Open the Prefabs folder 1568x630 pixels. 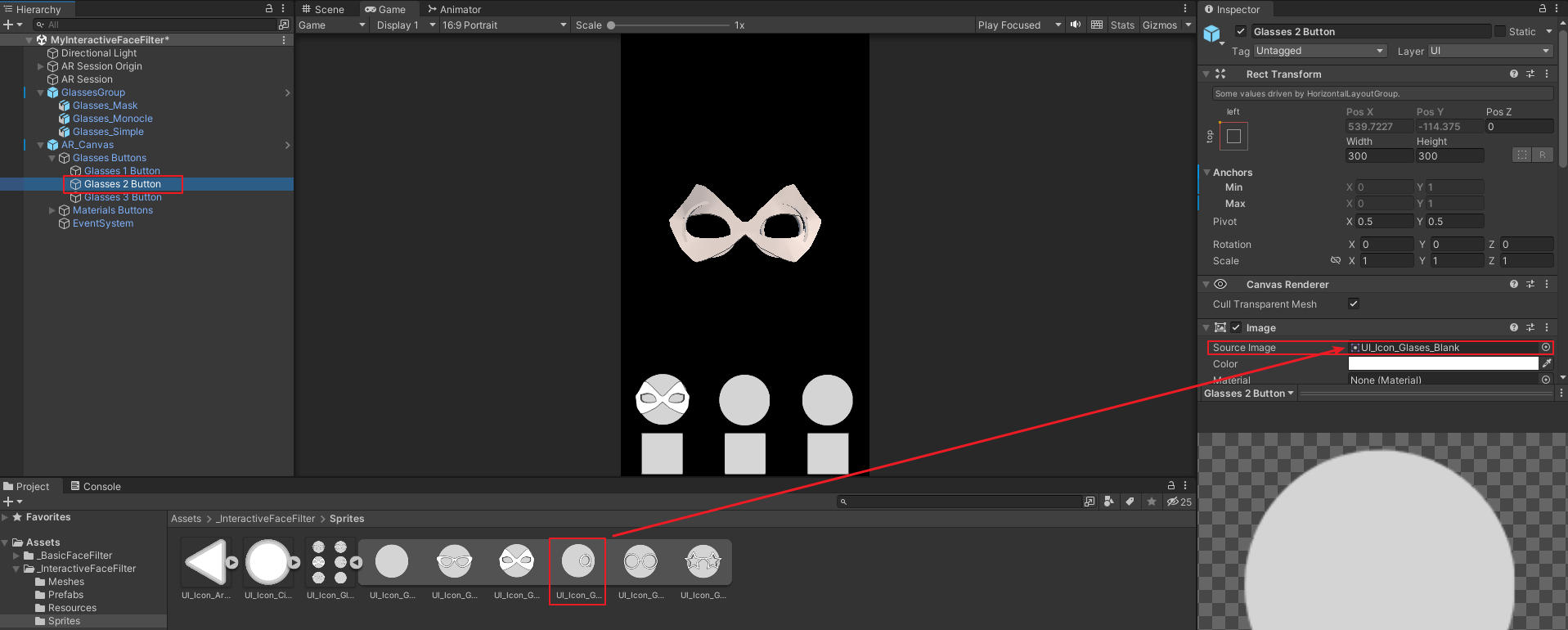click(x=65, y=595)
